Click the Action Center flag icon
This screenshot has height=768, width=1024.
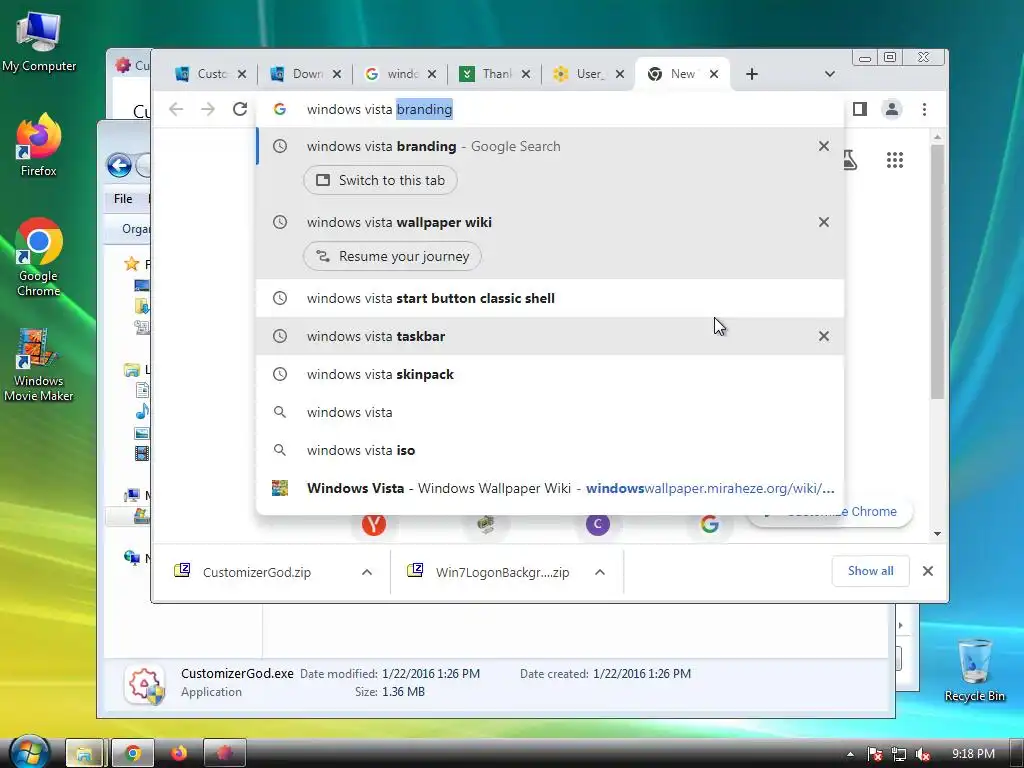874,755
